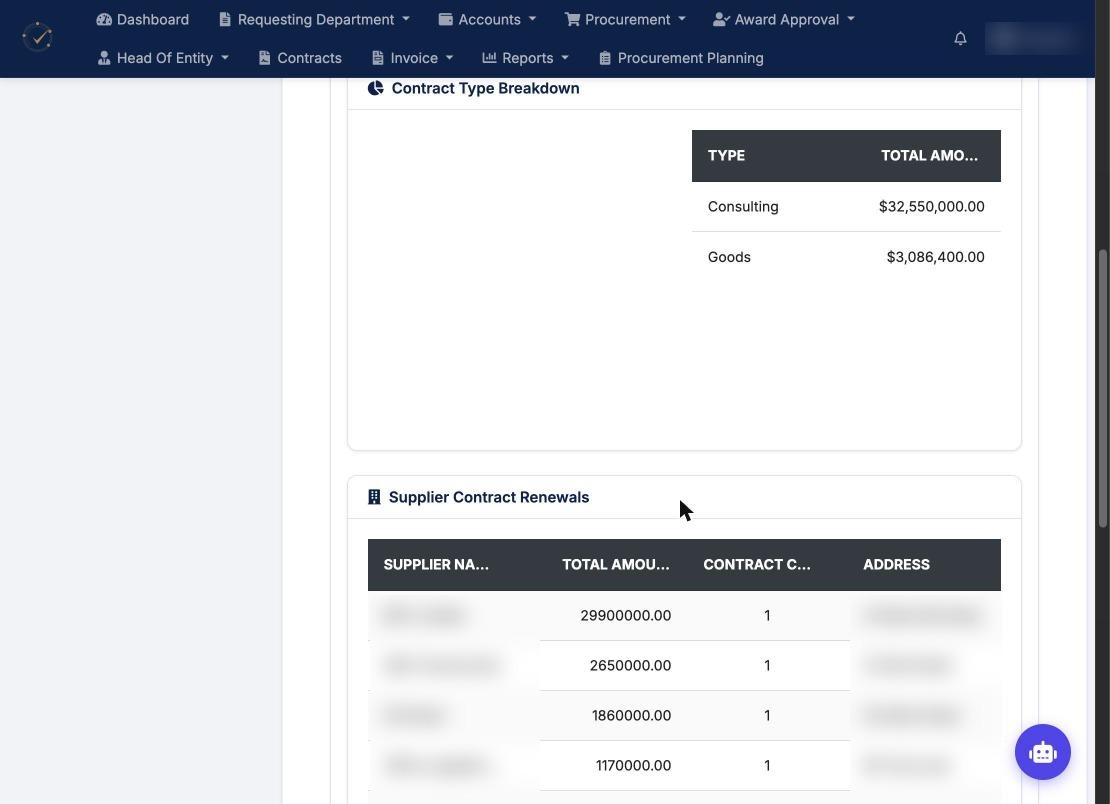Screen dimensions: 1110x804
Task: Expand the Reports dropdown arrow
Action: pos(565,57)
